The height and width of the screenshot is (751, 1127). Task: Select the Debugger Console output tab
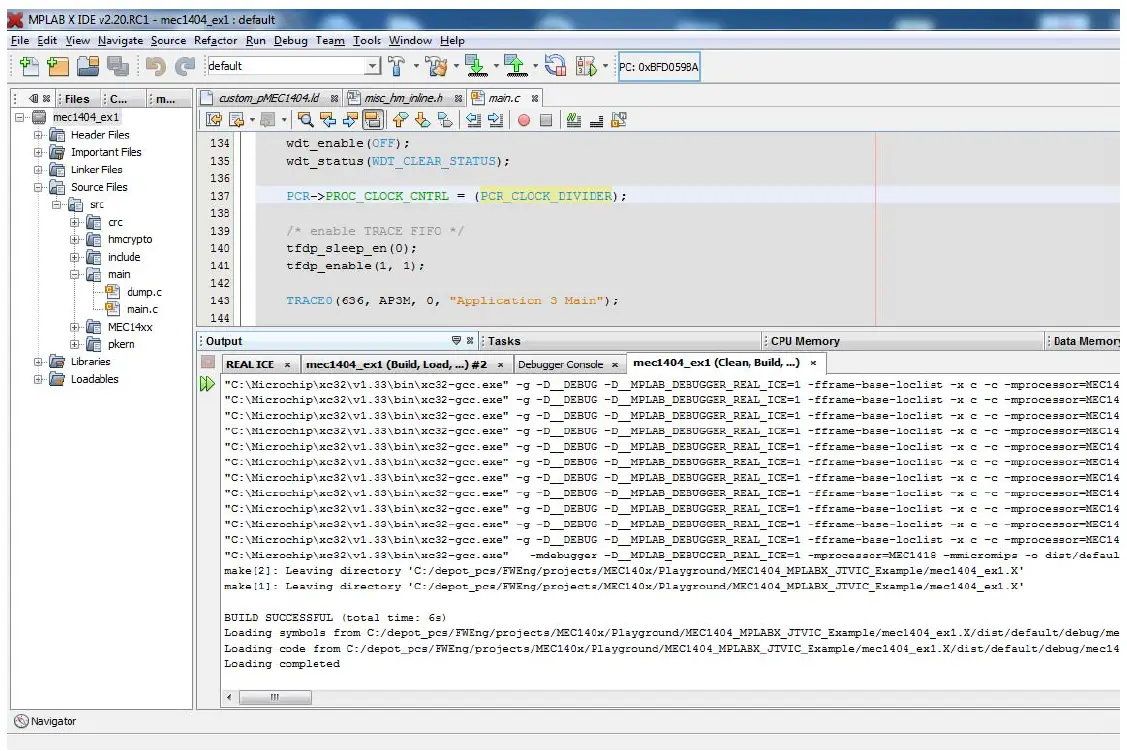click(561, 364)
